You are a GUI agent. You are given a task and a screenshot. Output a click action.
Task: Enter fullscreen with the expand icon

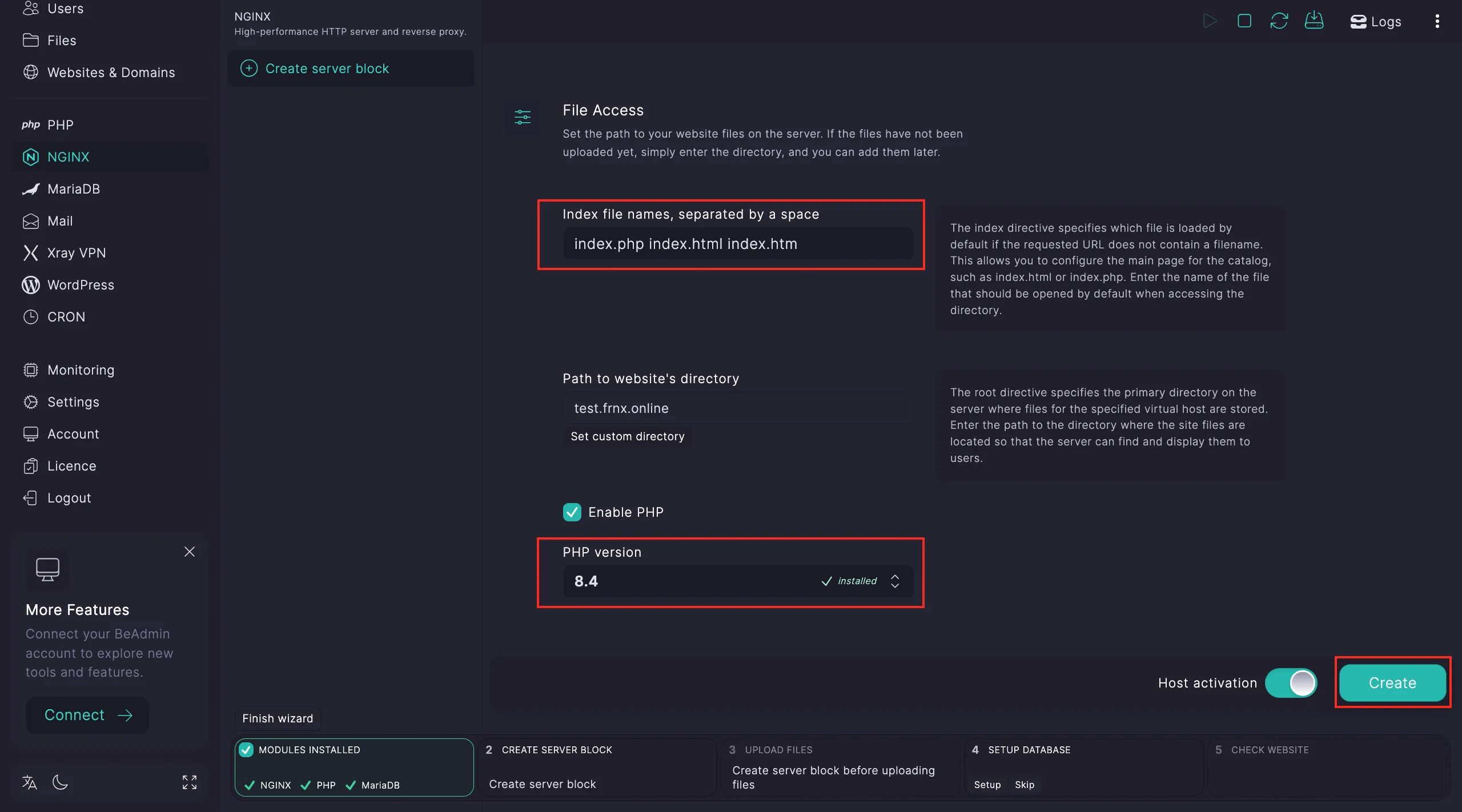(190, 782)
